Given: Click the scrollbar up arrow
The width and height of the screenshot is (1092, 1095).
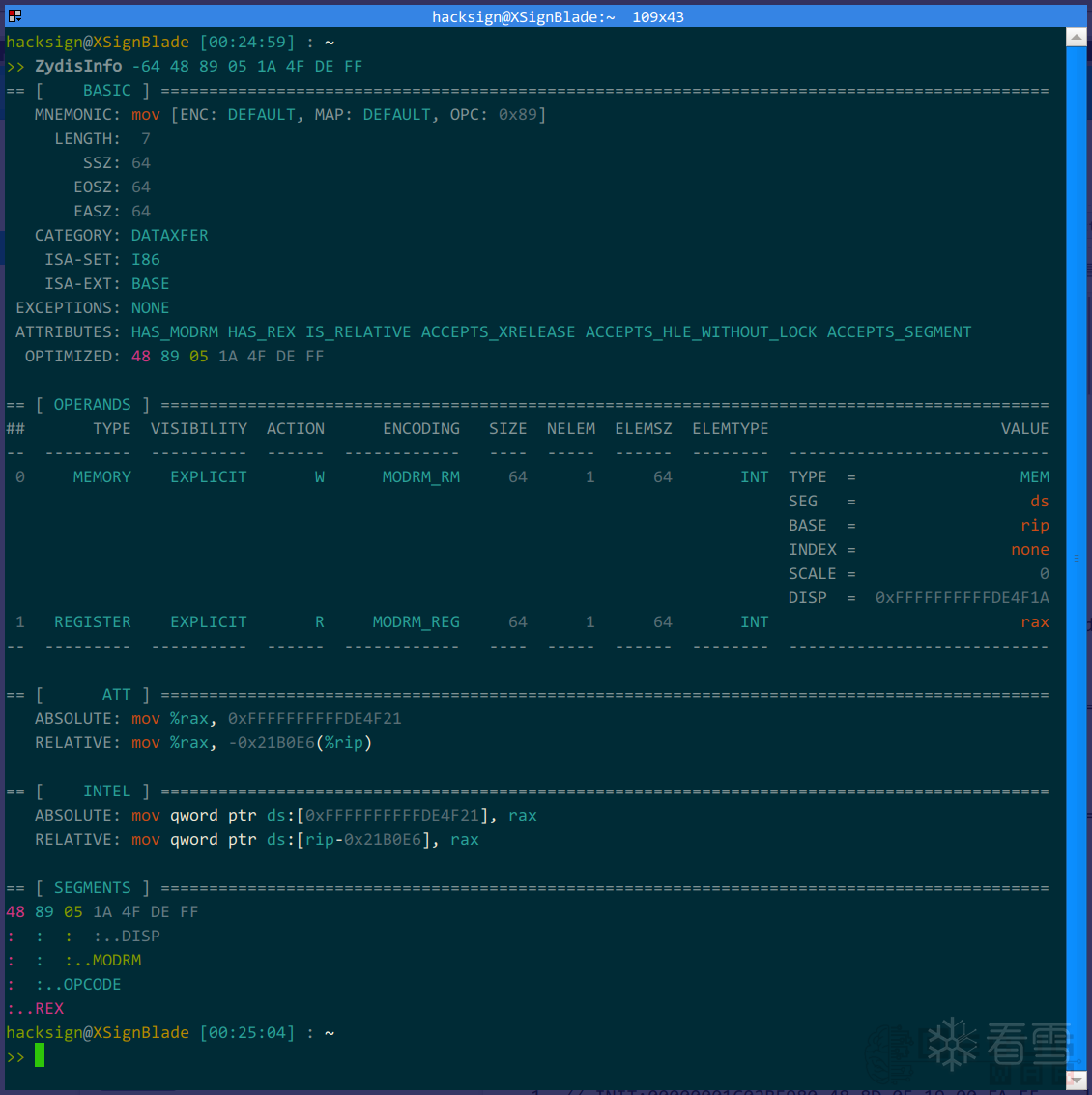Looking at the screenshot, I should 1076,37.
